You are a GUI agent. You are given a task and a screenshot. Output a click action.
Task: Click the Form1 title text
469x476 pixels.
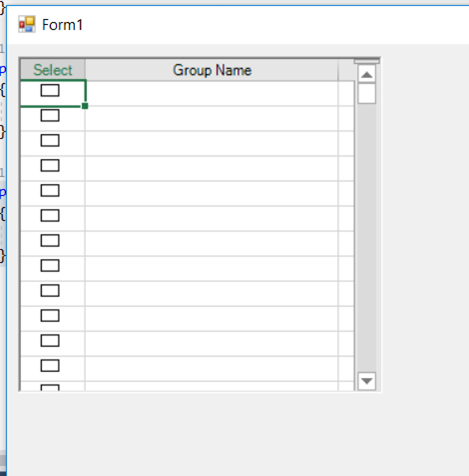pyautogui.click(x=62, y=25)
